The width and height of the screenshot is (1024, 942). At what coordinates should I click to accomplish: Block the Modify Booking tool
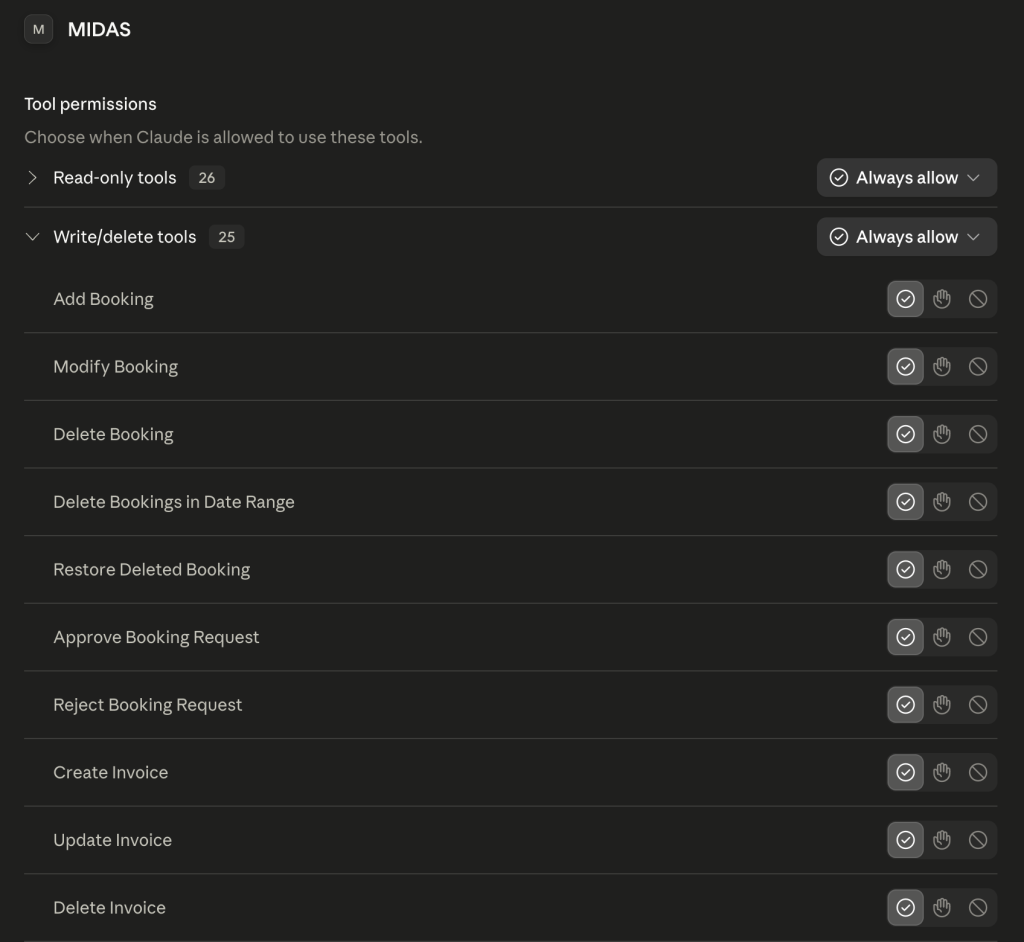tap(978, 366)
